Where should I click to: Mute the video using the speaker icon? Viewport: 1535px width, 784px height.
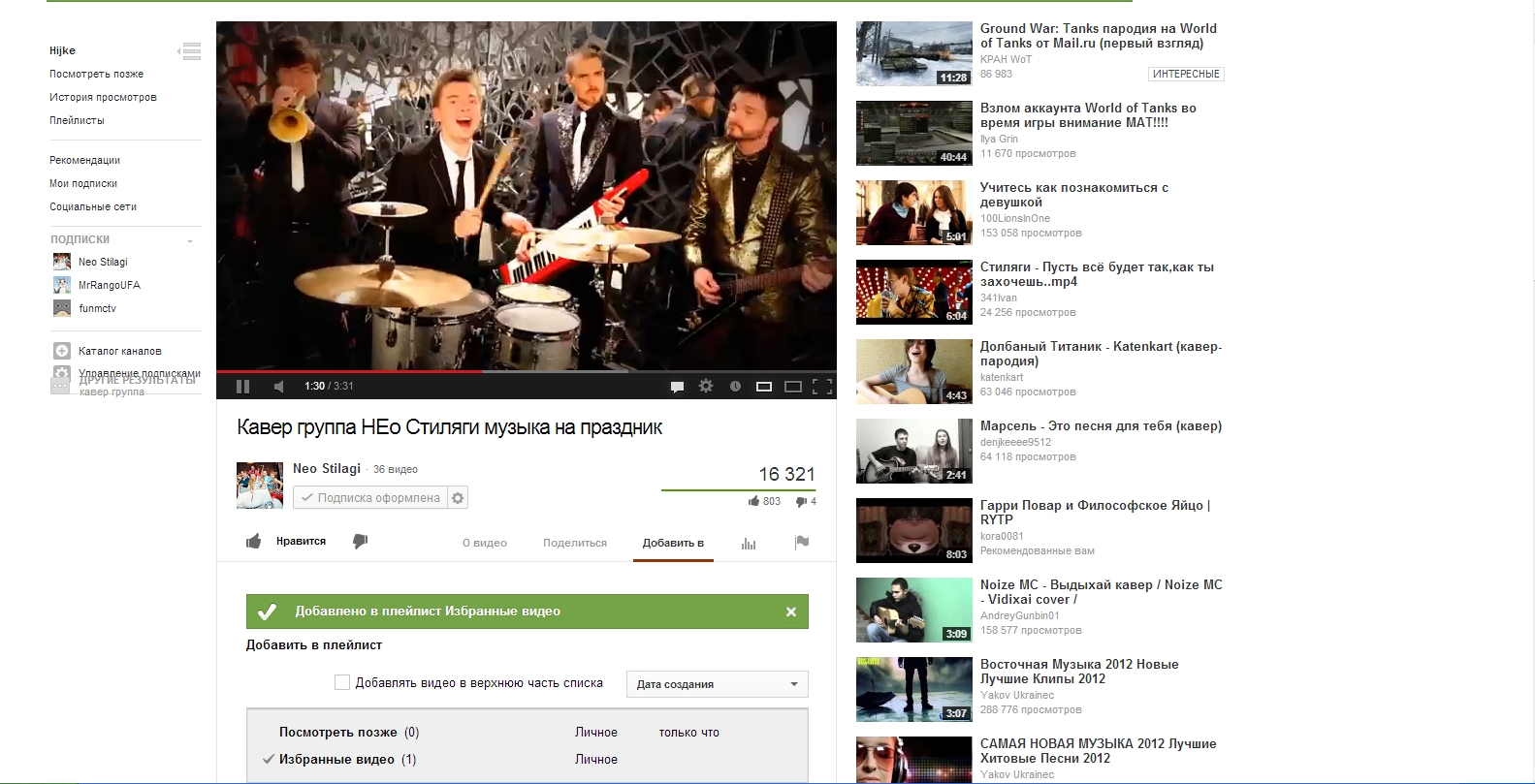coord(279,386)
